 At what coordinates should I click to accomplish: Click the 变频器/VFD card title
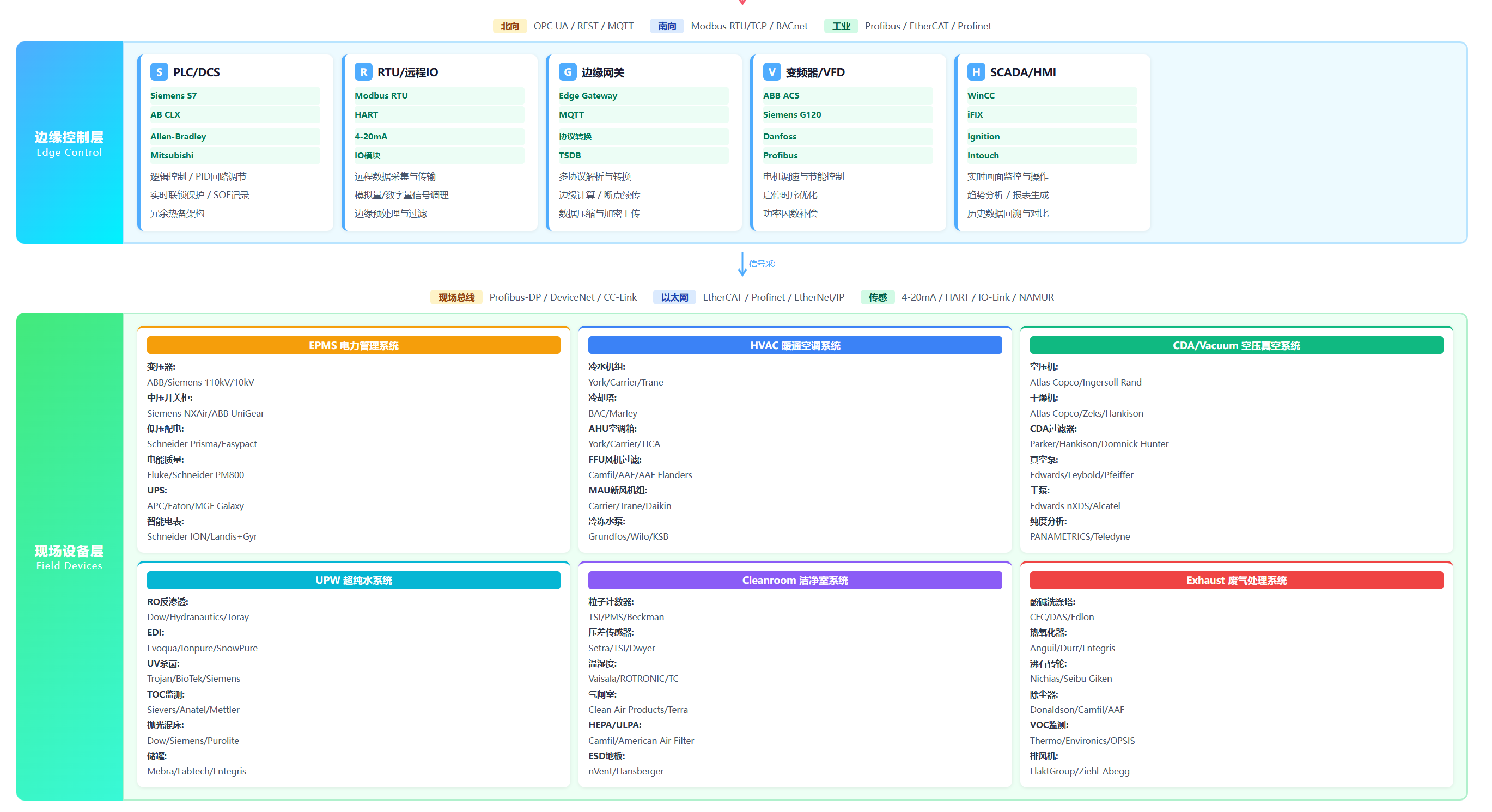tap(815, 72)
